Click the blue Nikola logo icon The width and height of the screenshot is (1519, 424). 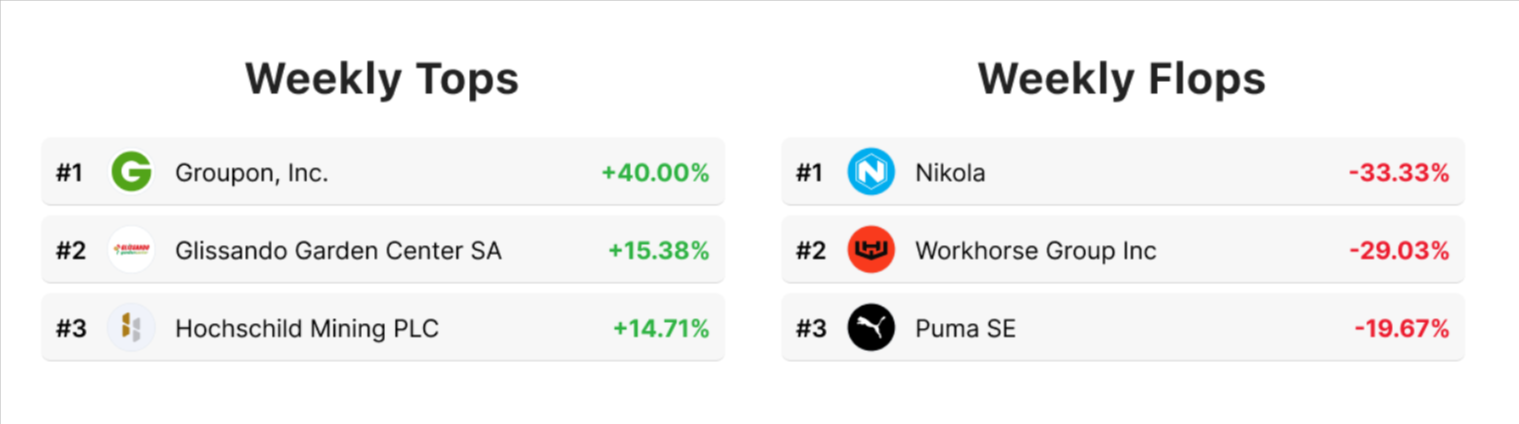click(x=871, y=172)
